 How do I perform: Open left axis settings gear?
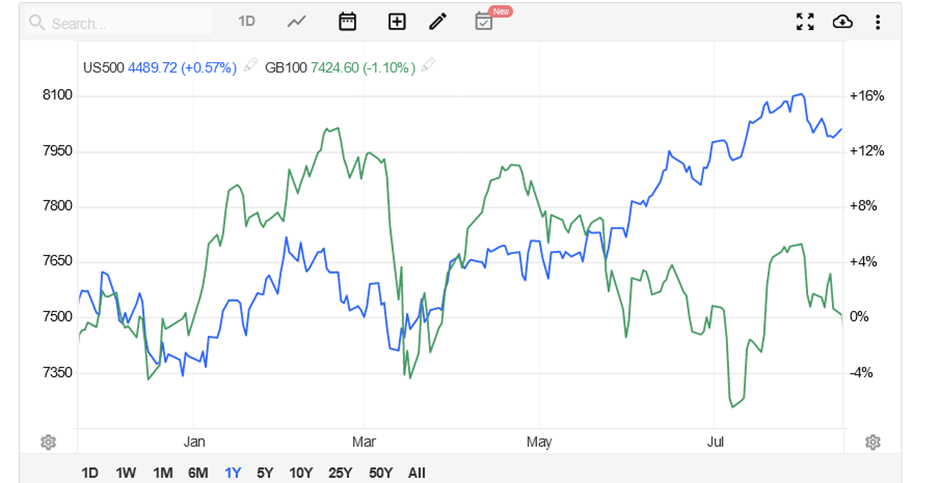click(x=48, y=442)
